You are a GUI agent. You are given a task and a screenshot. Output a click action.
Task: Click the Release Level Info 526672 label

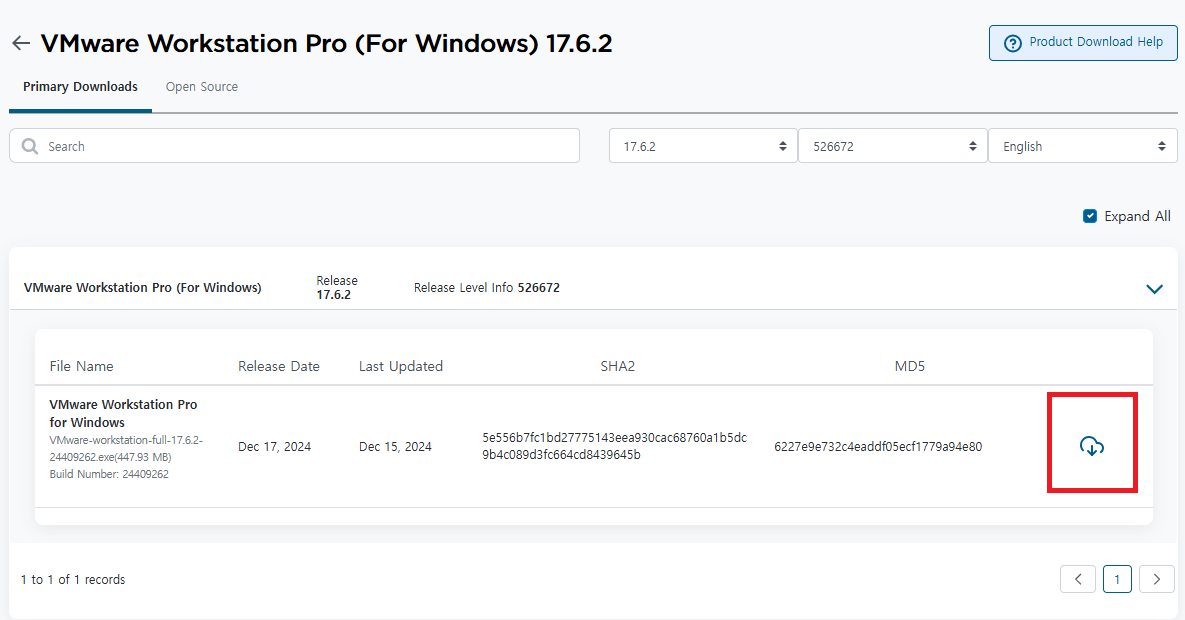tap(487, 288)
